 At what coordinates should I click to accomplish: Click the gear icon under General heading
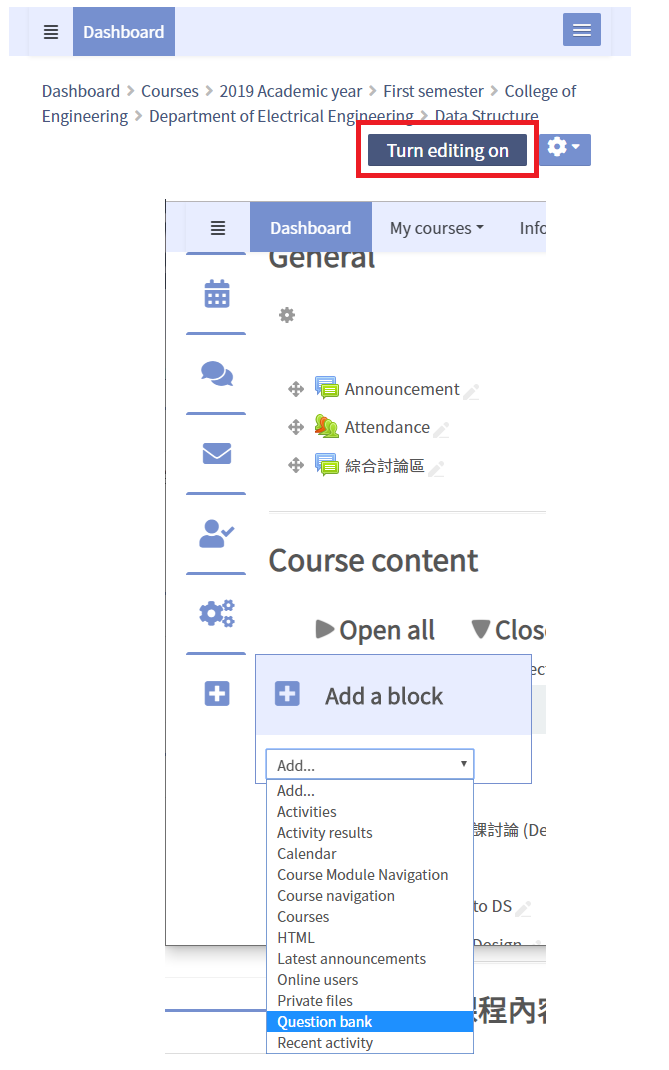[x=287, y=315]
